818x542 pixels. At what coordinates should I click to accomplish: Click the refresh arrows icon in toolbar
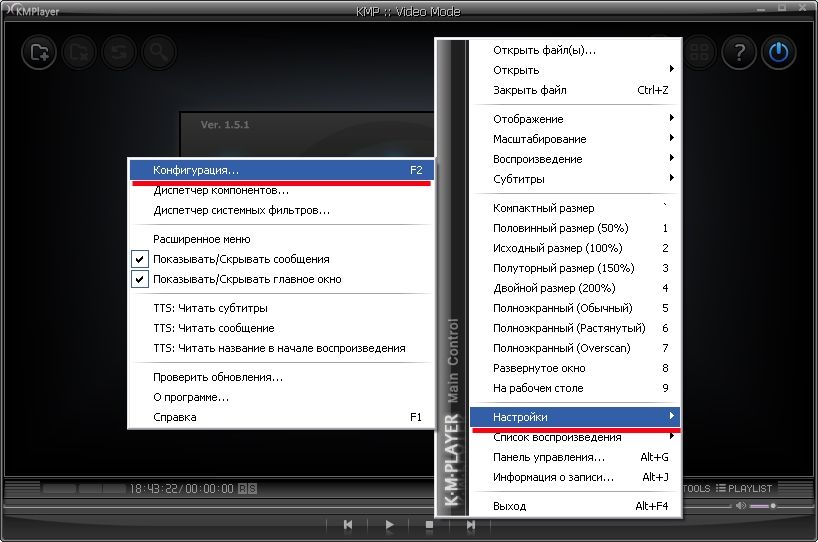119,52
